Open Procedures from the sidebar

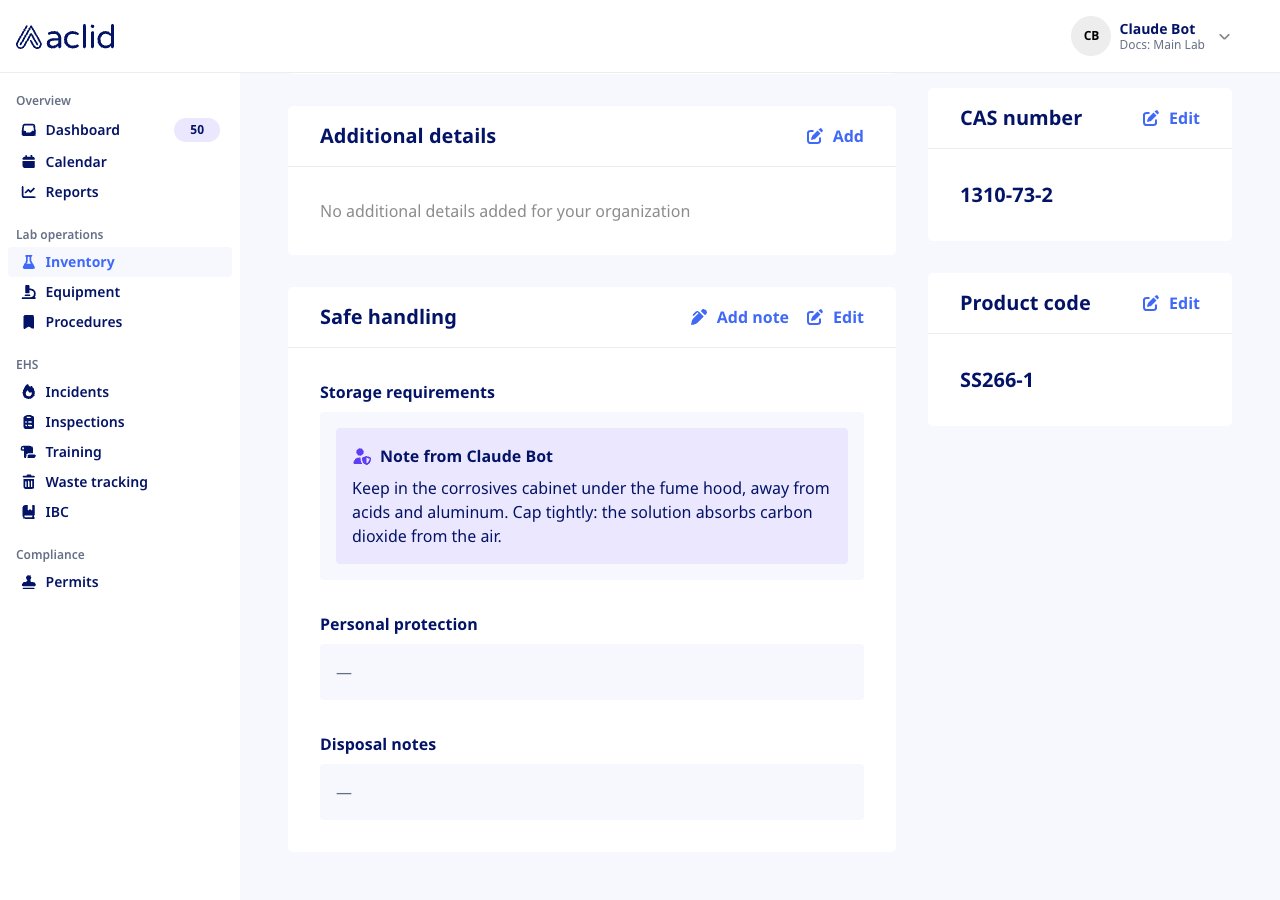click(120, 322)
